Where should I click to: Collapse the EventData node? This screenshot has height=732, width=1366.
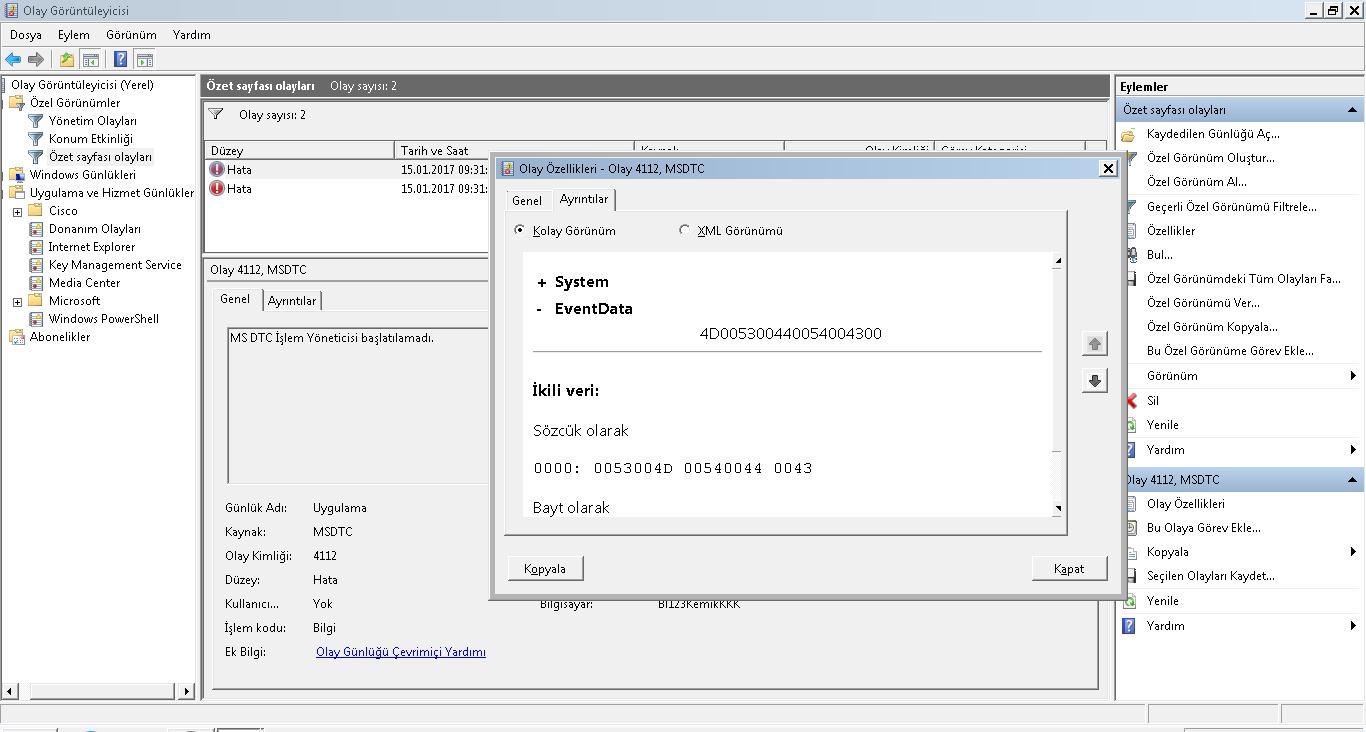tap(540, 310)
